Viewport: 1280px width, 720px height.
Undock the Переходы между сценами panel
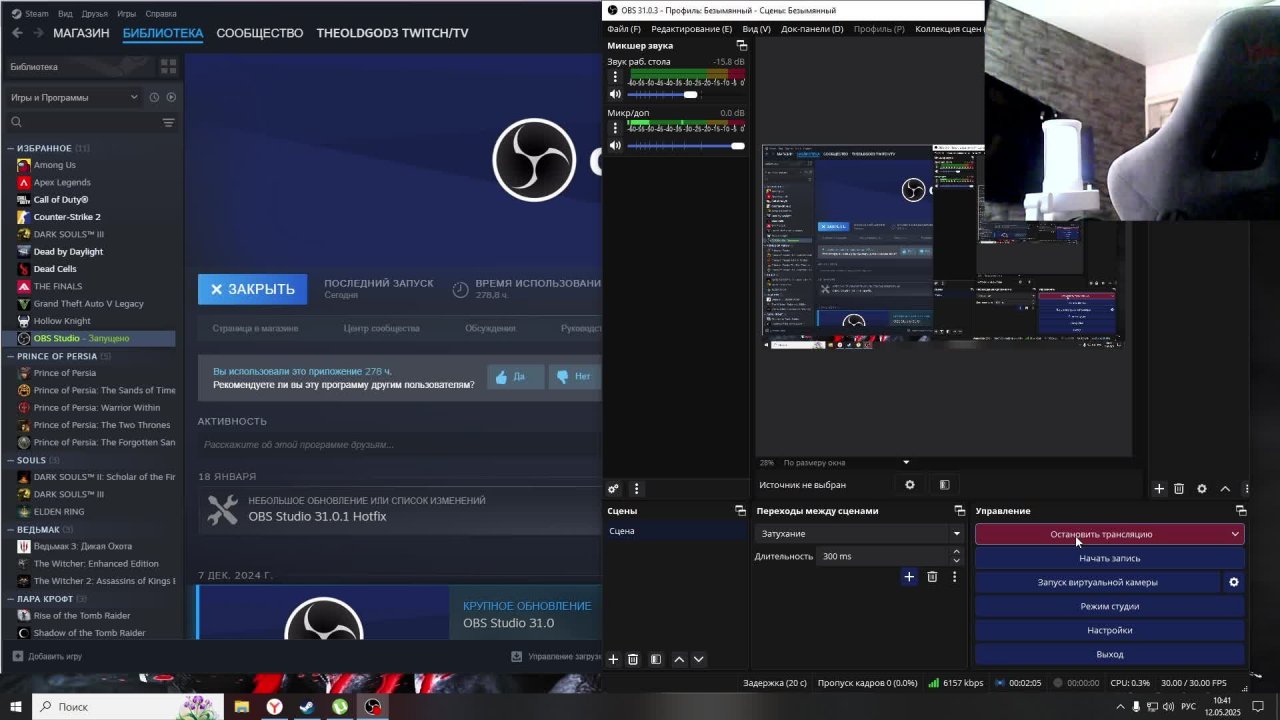tap(960, 510)
